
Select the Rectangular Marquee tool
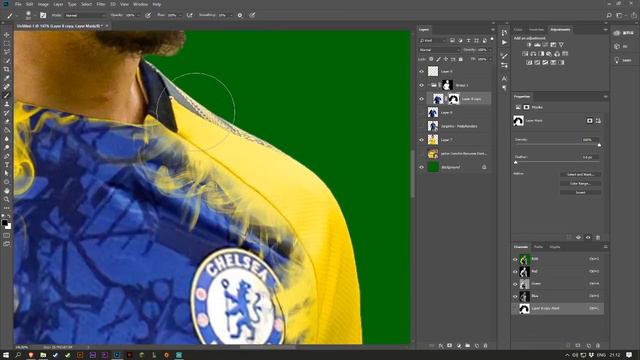(x=7, y=44)
